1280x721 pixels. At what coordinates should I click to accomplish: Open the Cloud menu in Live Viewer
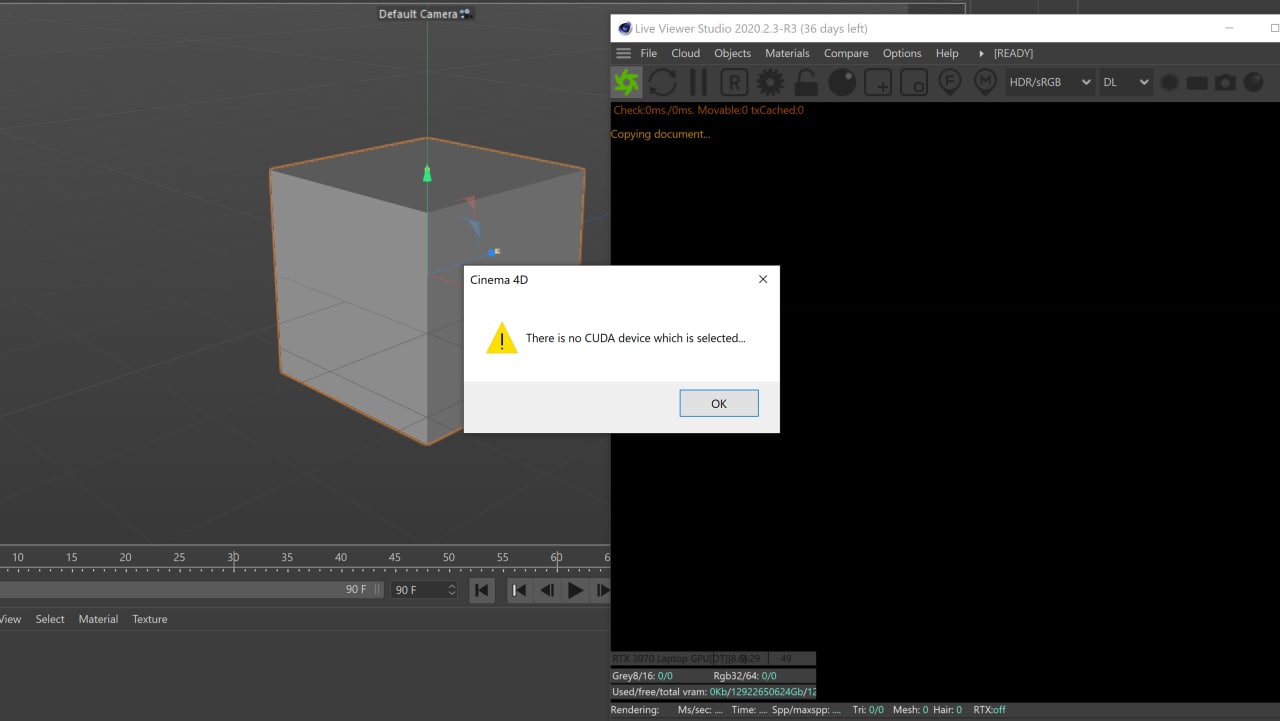(686, 53)
